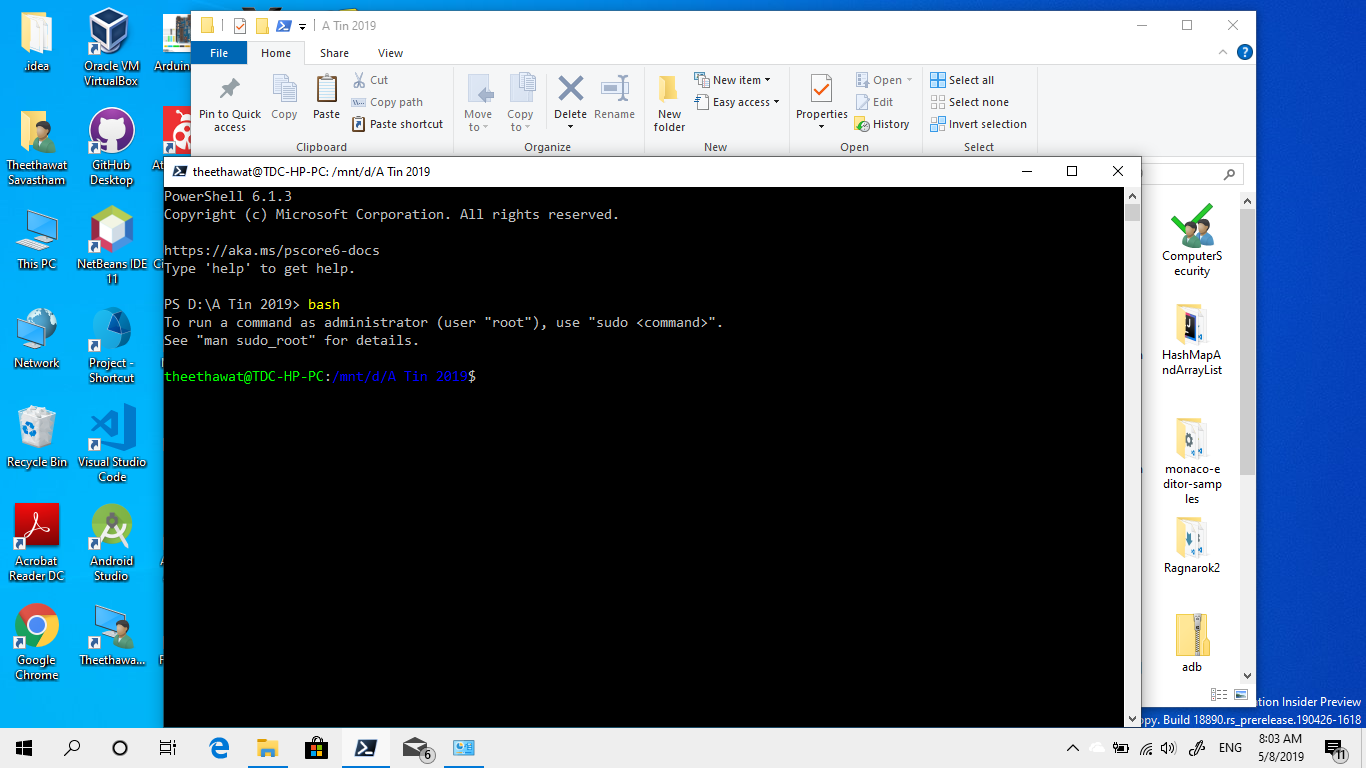The width and height of the screenshot is (1366, 768).
Task: Click Invert selection in ribbon
Action: pyautogui.click(x=978, y=124)
